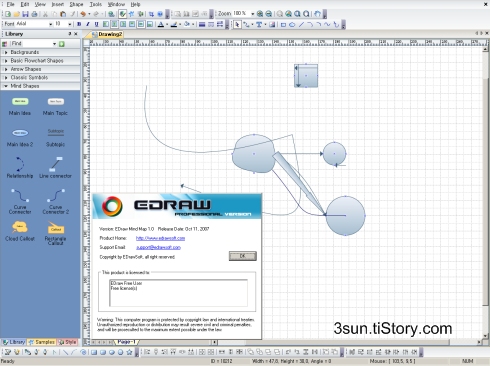Open the edrawsoft.com product home link
This screenshot has width=490, height=366.
coord(160,238)
